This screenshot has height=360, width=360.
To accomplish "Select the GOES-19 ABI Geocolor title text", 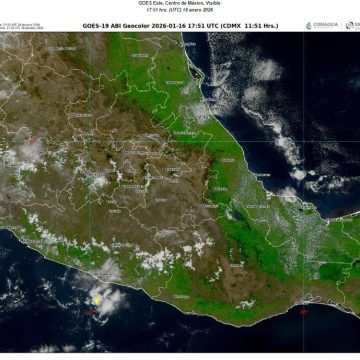I will click(x=180, y=26).
